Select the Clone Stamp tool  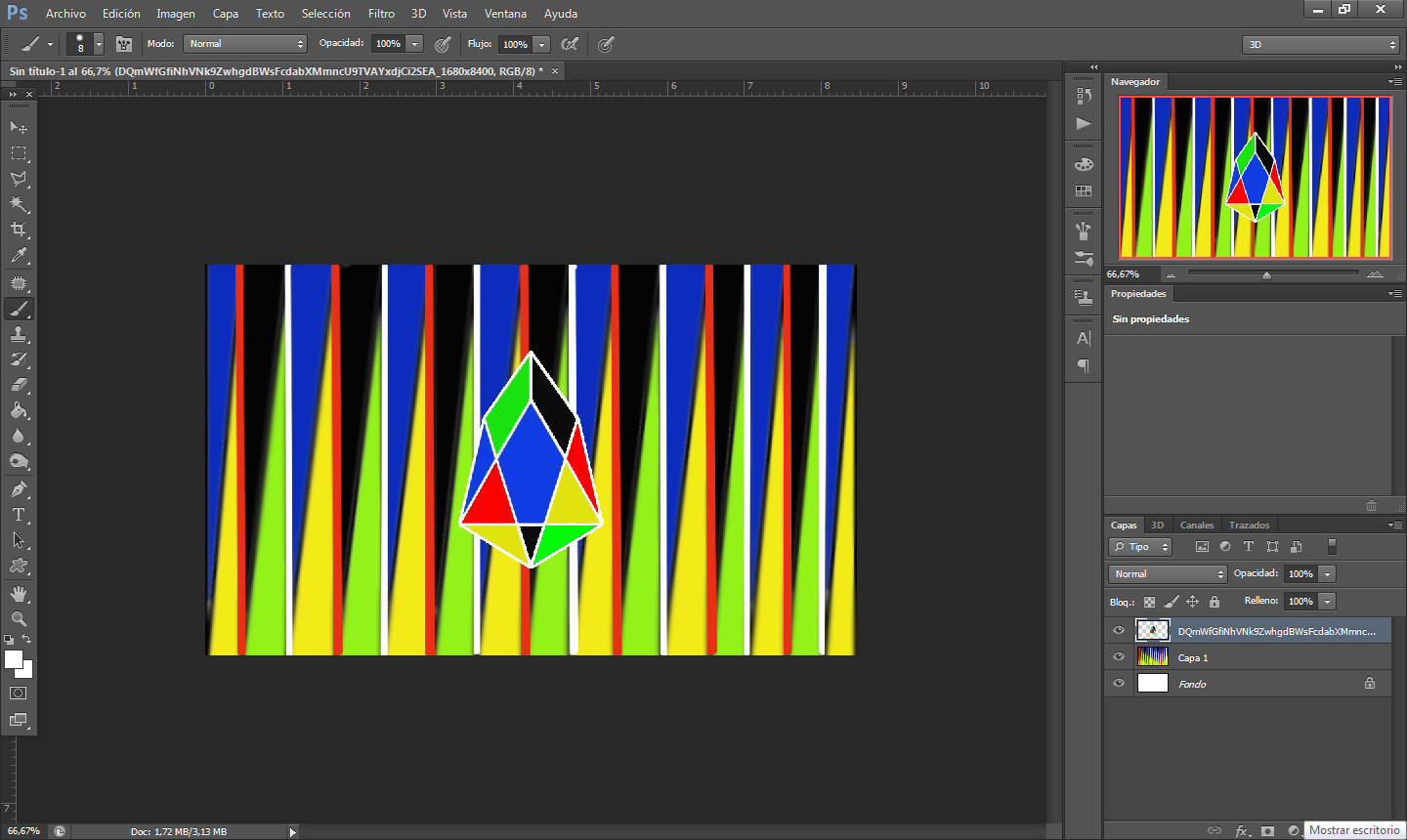(x=19, y=334)
